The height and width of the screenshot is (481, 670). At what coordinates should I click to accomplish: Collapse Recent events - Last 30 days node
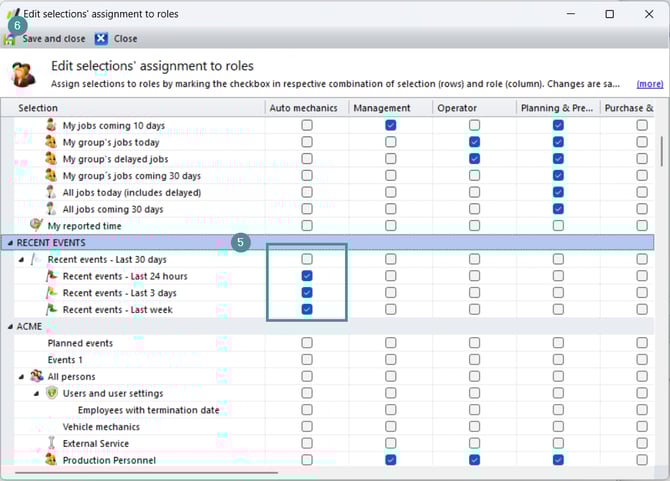[x=21, y=259]
